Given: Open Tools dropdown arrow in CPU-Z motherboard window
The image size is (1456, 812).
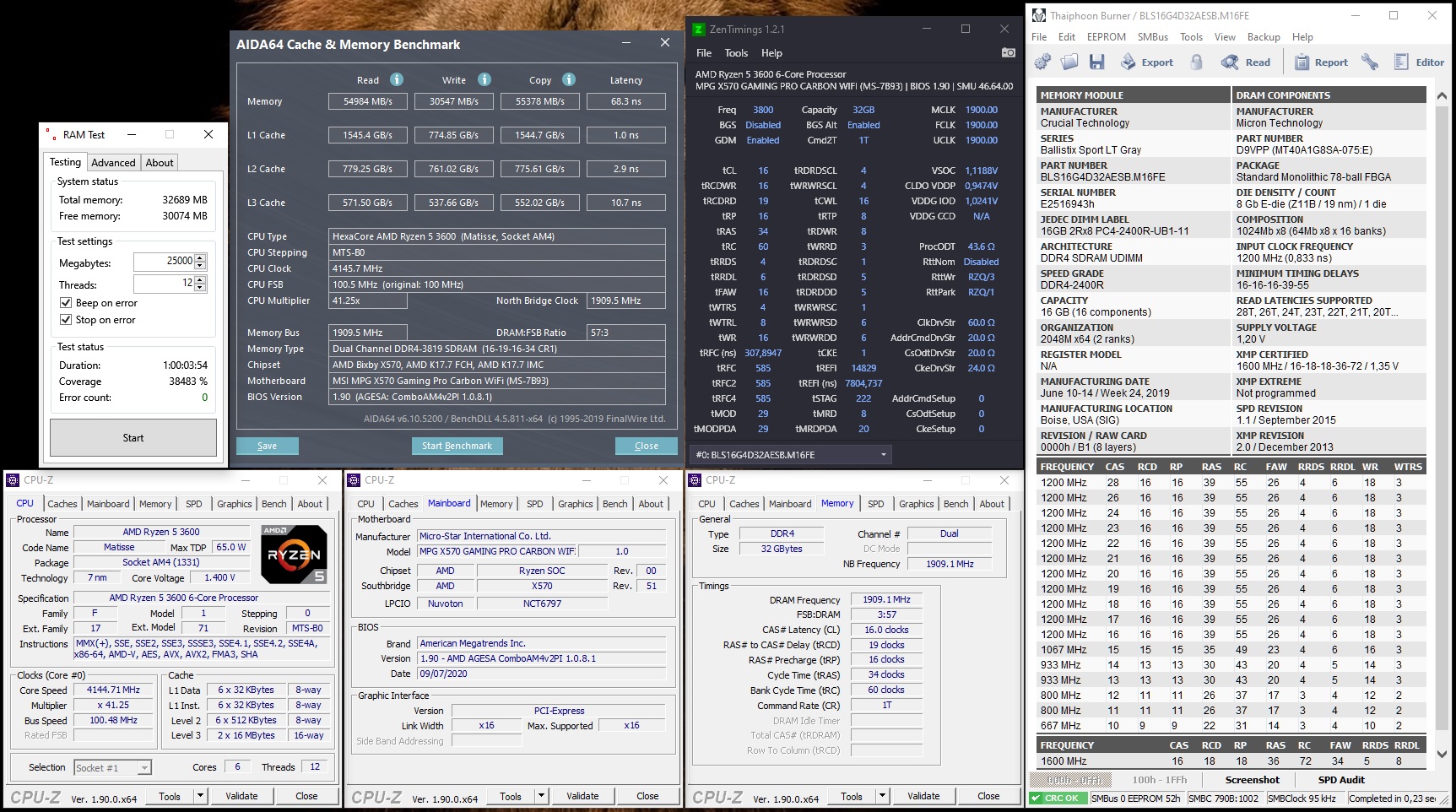Looking at the screenshot, I should tap(541, 795).
